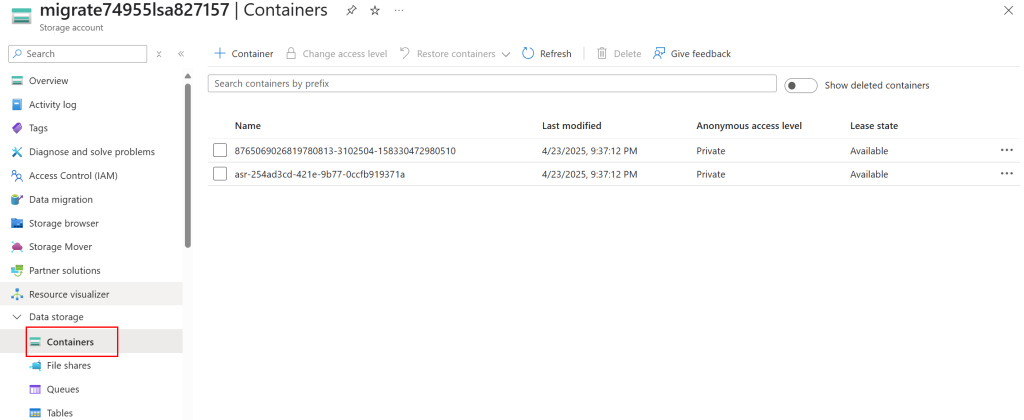Click the Data migration bucket icon
1024x420 pixels.
pyautogui.click(x=17, y=199)
